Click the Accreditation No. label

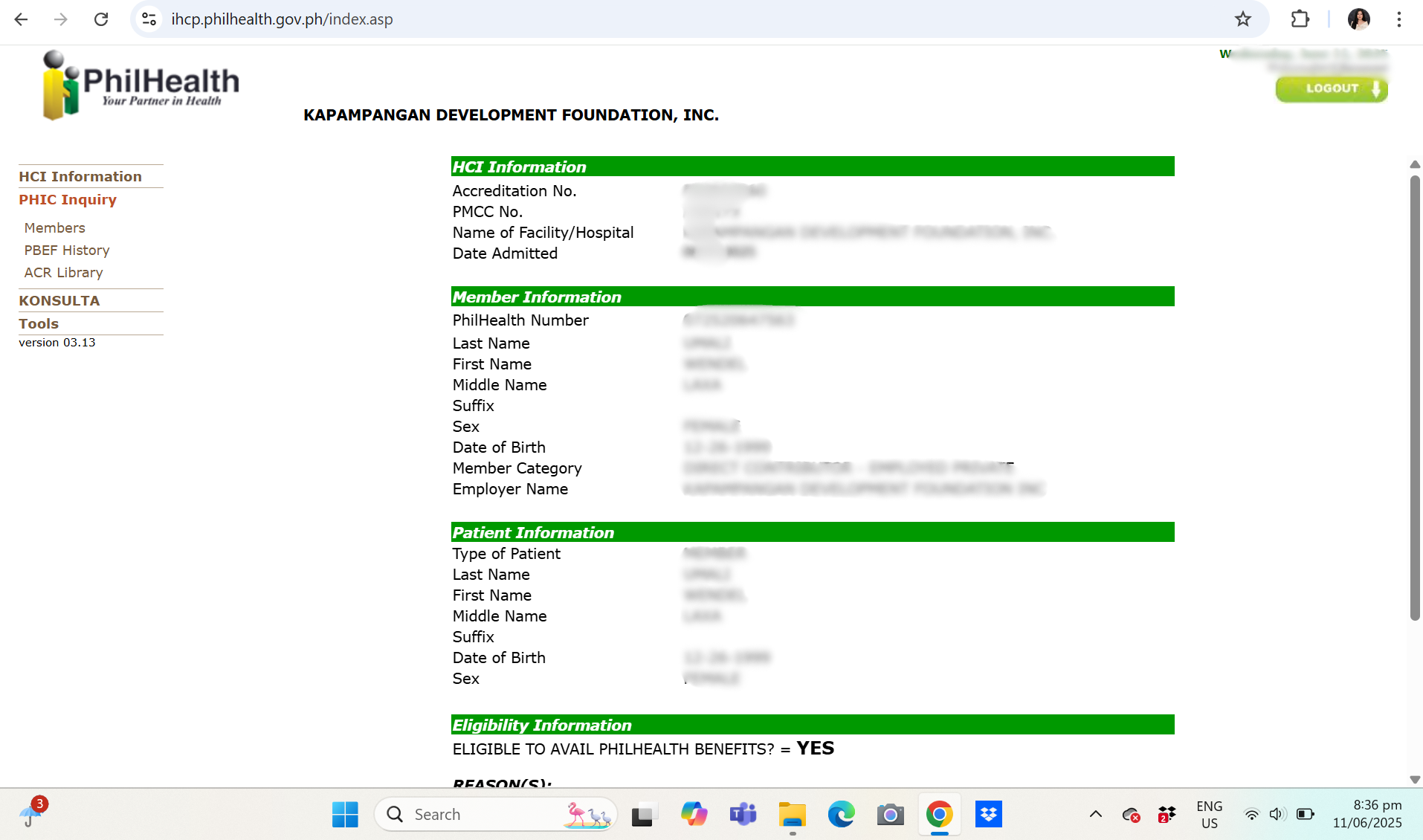514,191
